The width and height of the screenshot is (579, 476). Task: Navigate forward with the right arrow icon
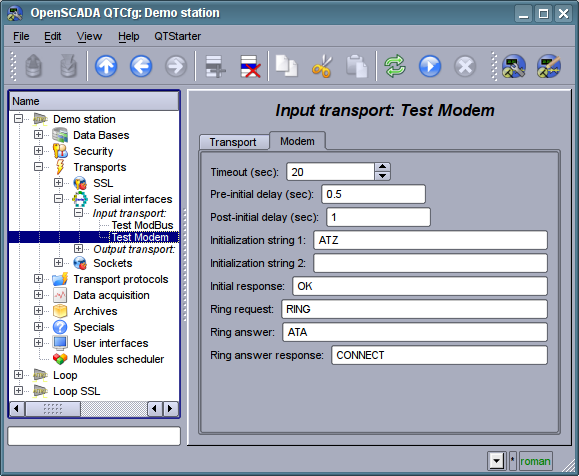click(176, 66)
